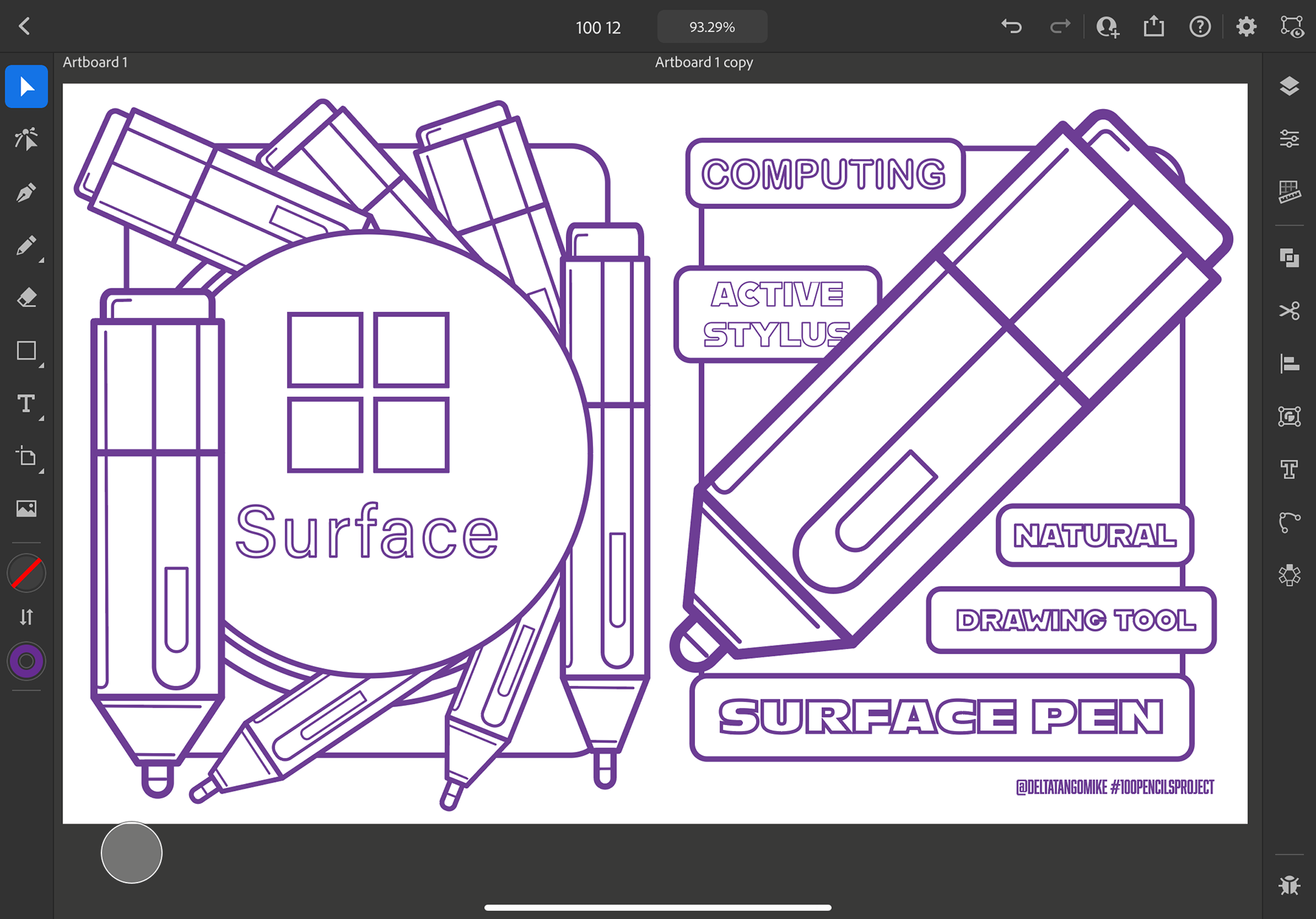Open the Properties sliders panel
Screen dimensions: 1316x919
click(1289, 139)
